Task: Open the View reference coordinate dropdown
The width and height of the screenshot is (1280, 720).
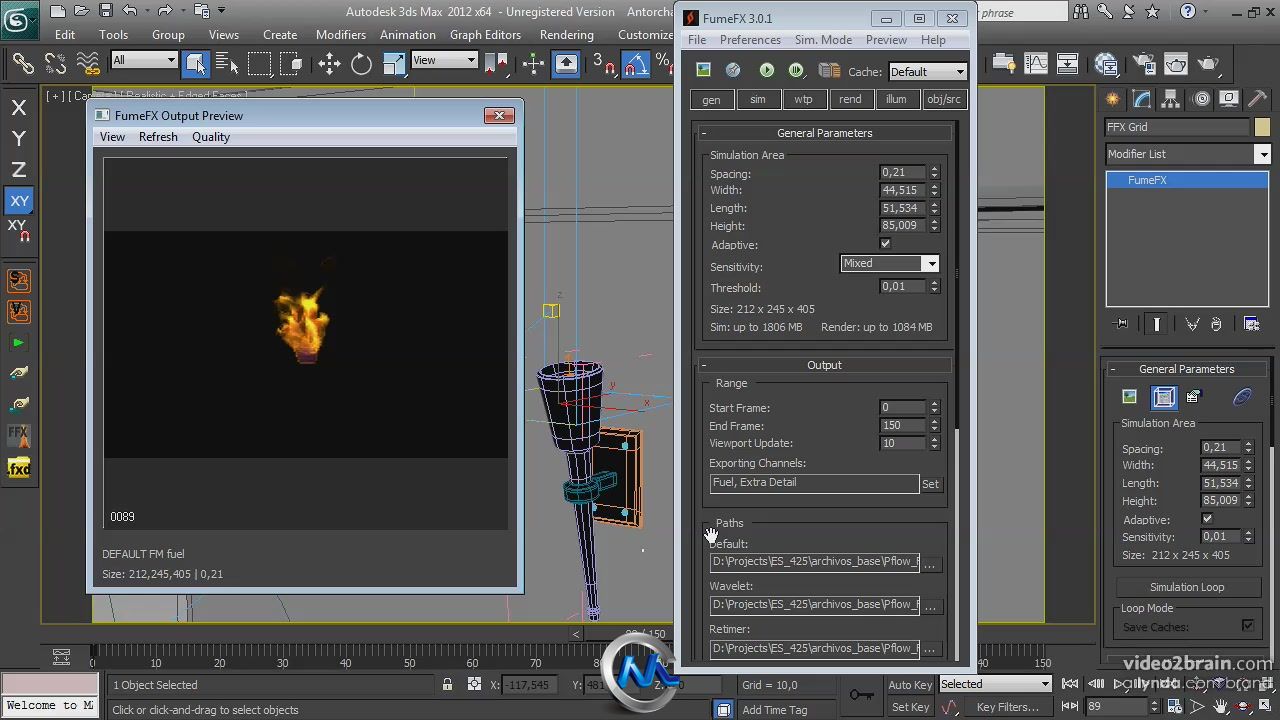Action: tap(444, 60)
